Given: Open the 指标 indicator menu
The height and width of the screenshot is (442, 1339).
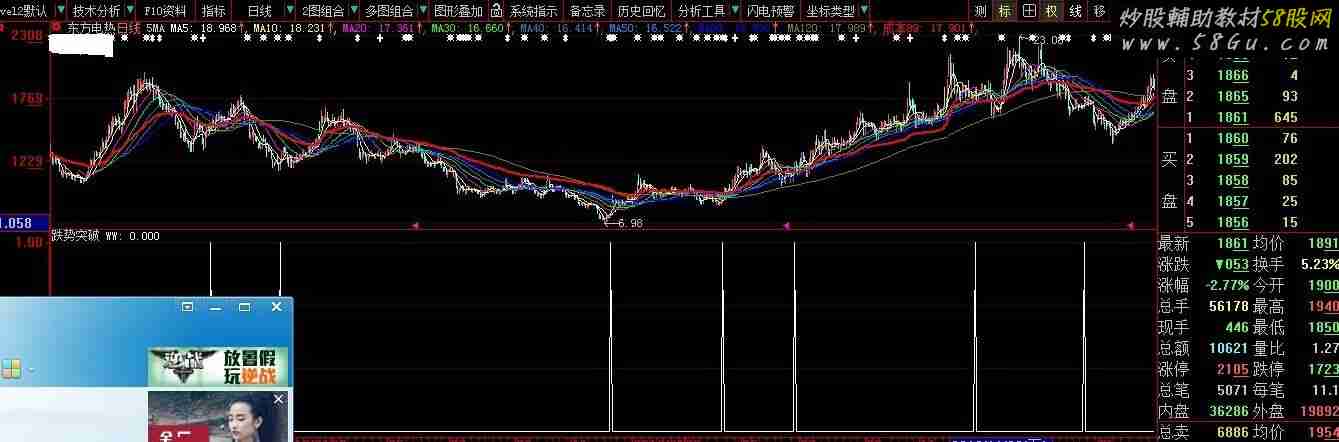Looking at the screenshot, I should 214,11.
